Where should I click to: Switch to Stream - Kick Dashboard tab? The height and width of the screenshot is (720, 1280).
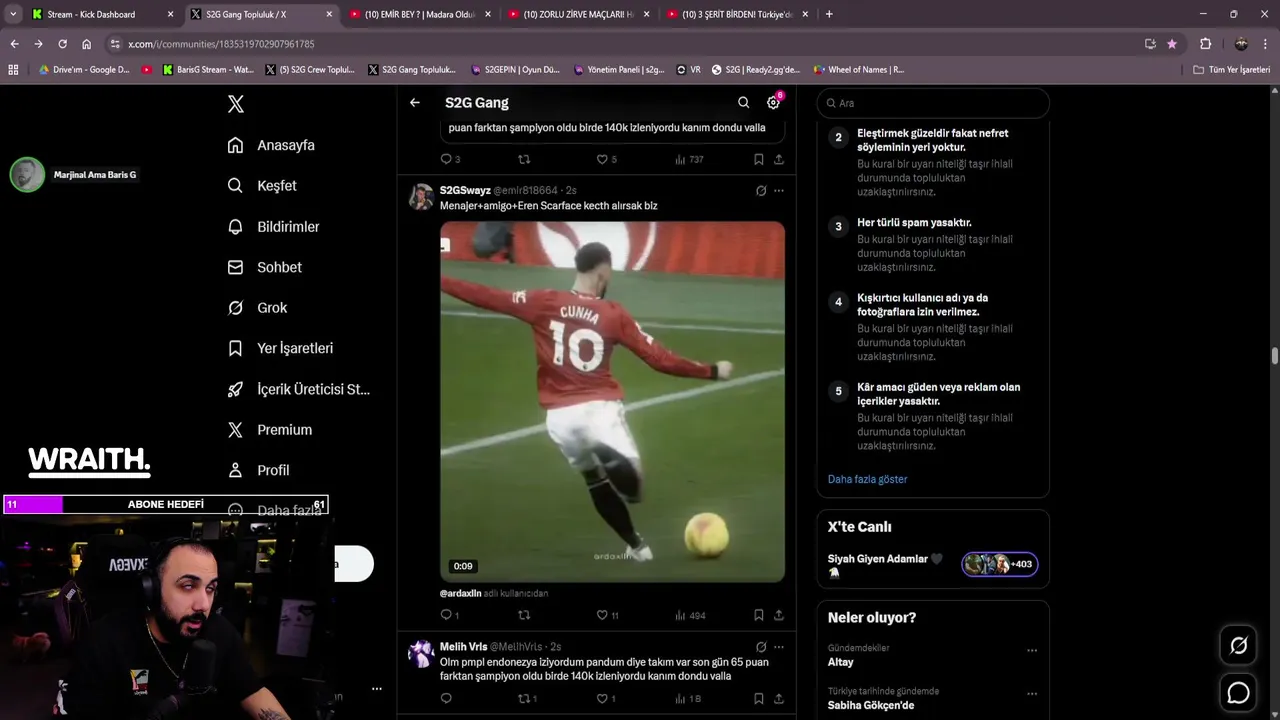coord(101,14)
